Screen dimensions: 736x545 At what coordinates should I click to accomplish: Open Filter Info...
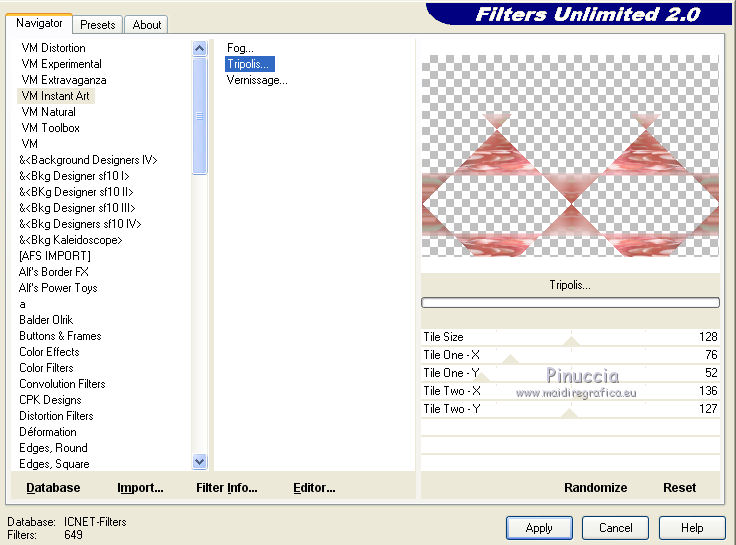[x=227, y=488]
